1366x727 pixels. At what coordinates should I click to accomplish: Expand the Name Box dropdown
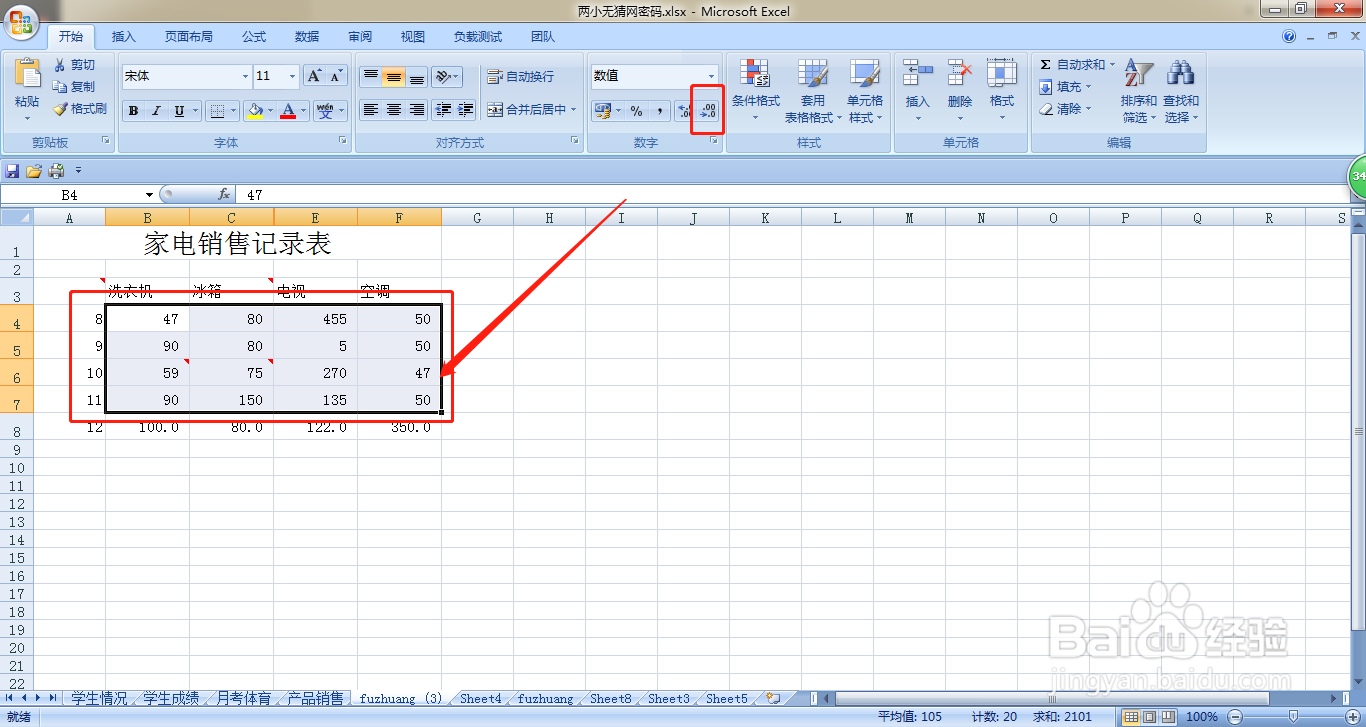coord(150,195)
